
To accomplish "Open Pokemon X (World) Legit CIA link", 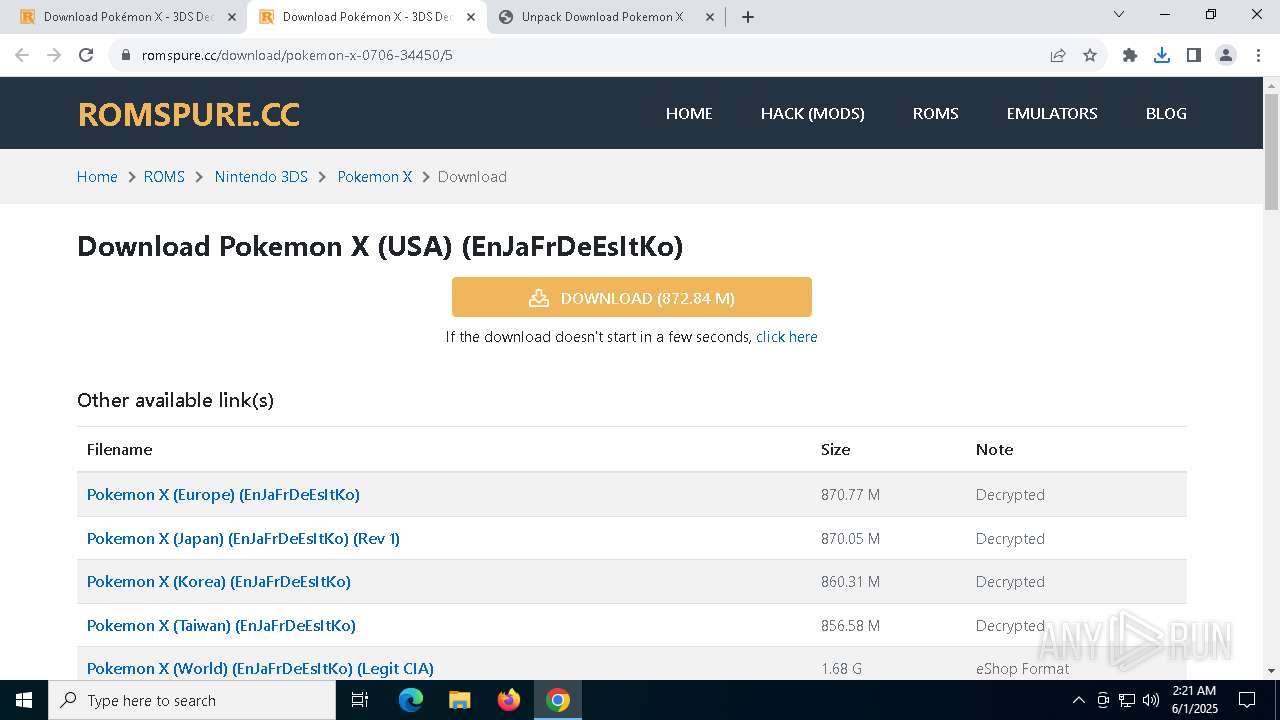I will (x=260, y=668).
